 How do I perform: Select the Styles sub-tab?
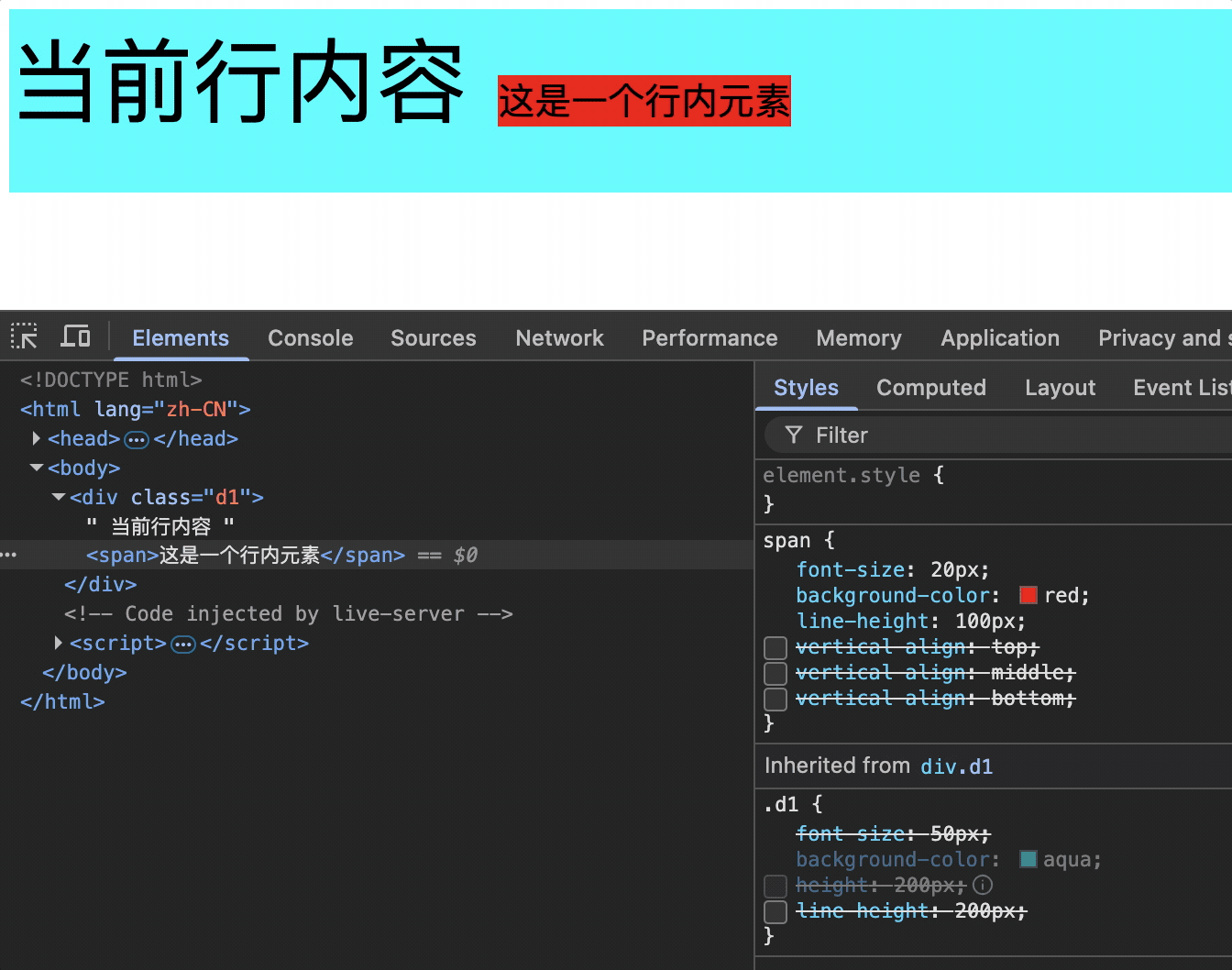(806, 387)
